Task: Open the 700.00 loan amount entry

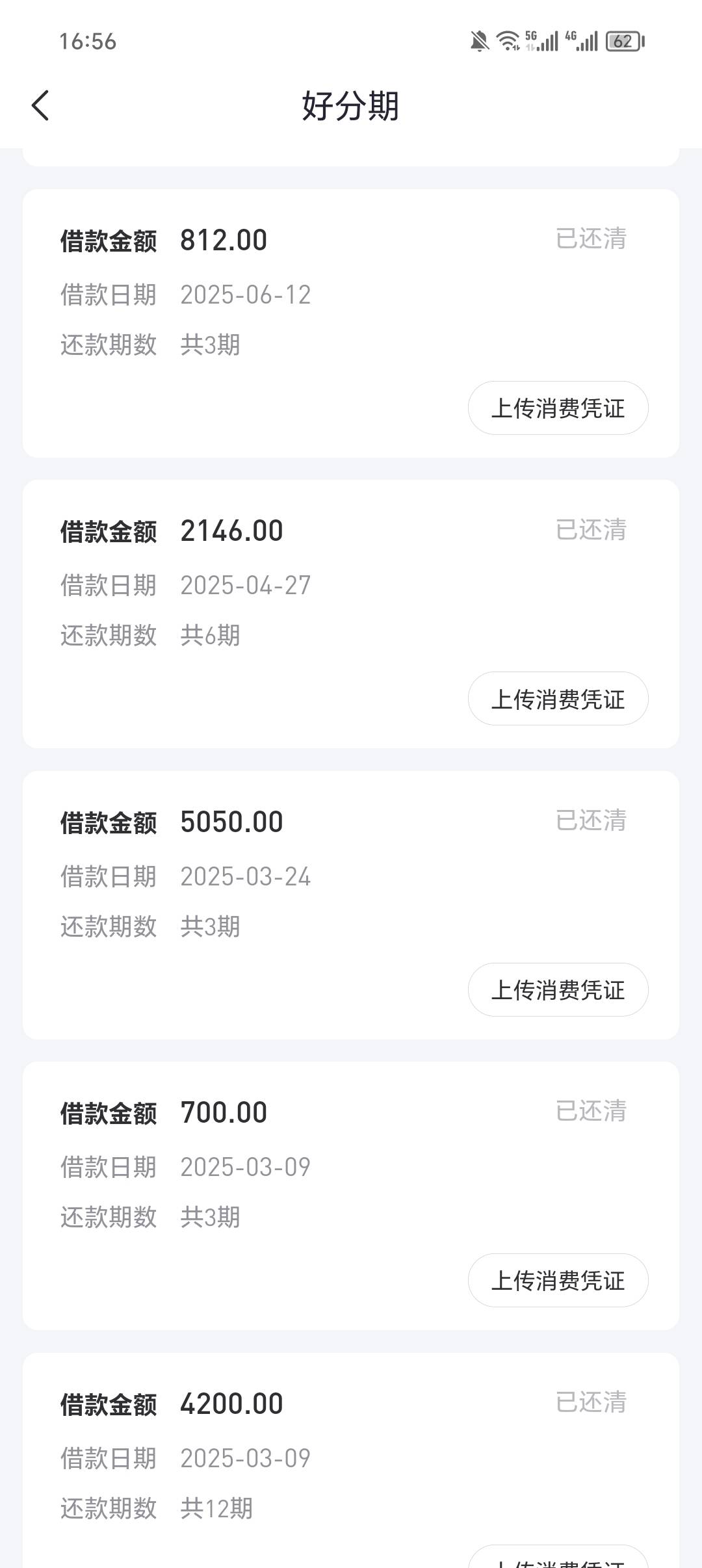Action: click(224, 1113)
